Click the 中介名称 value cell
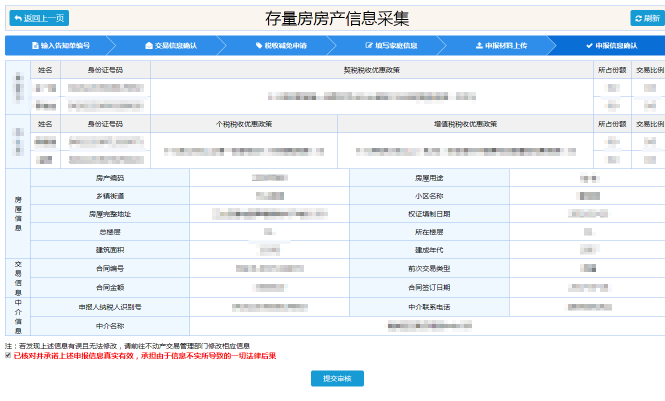This screenshot has width=665, height=401. tap(426, 325)
